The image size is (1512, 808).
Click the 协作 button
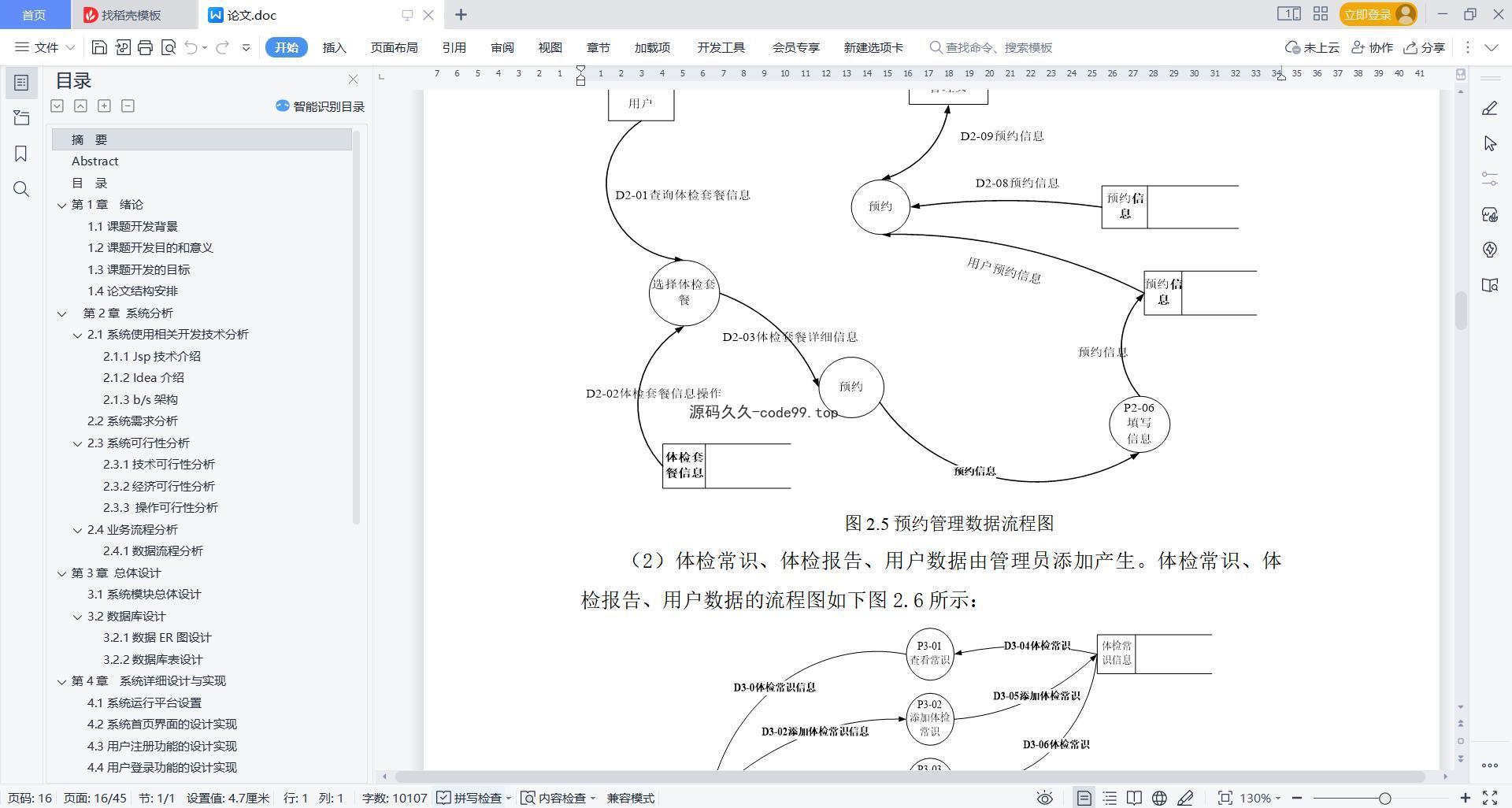(1372, 47)
